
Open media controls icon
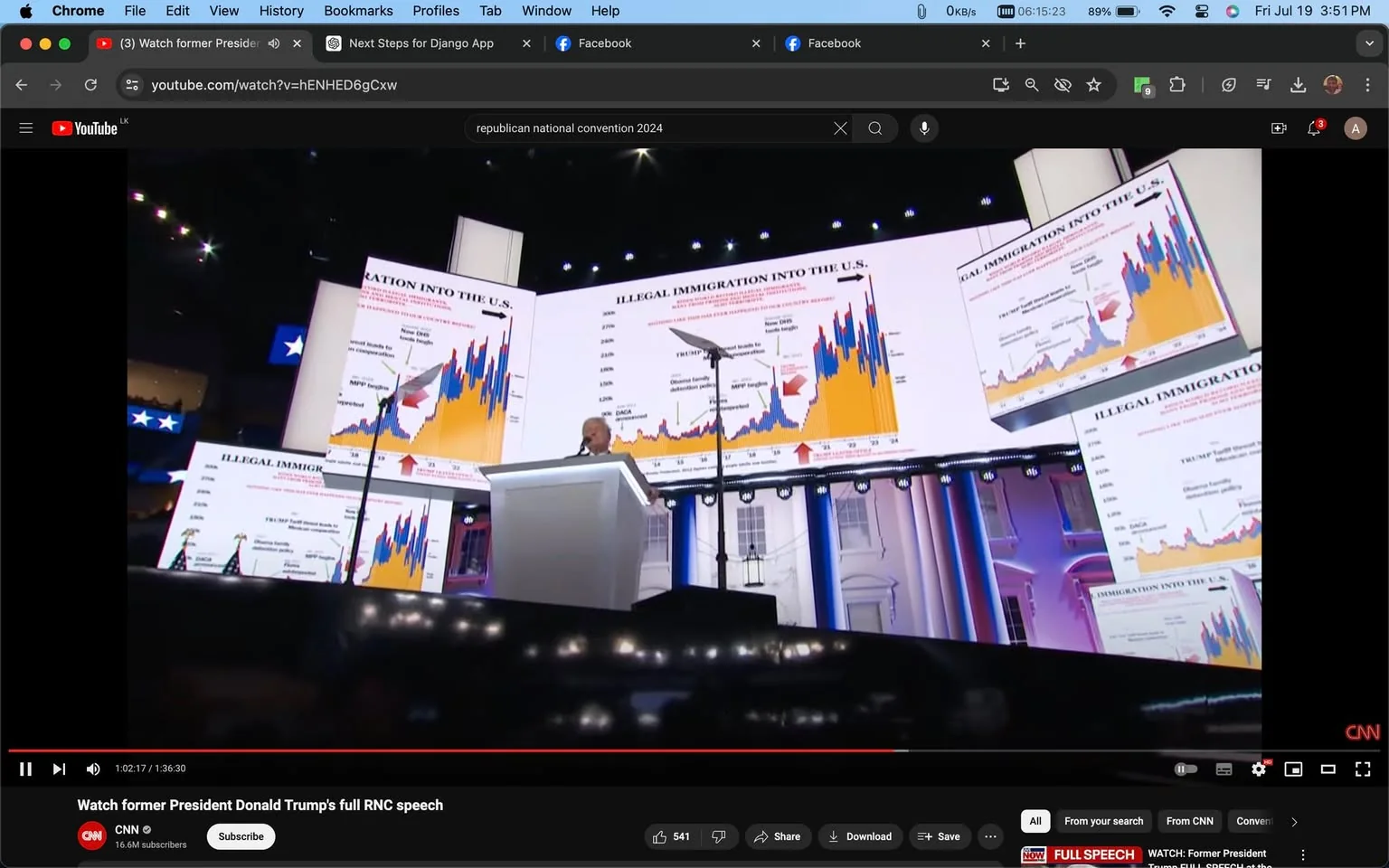pos(1263,85)
